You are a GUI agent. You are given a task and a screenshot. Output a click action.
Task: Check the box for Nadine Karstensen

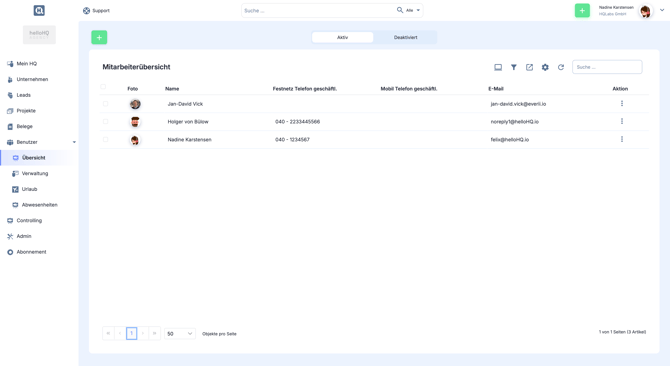point(106,140)
